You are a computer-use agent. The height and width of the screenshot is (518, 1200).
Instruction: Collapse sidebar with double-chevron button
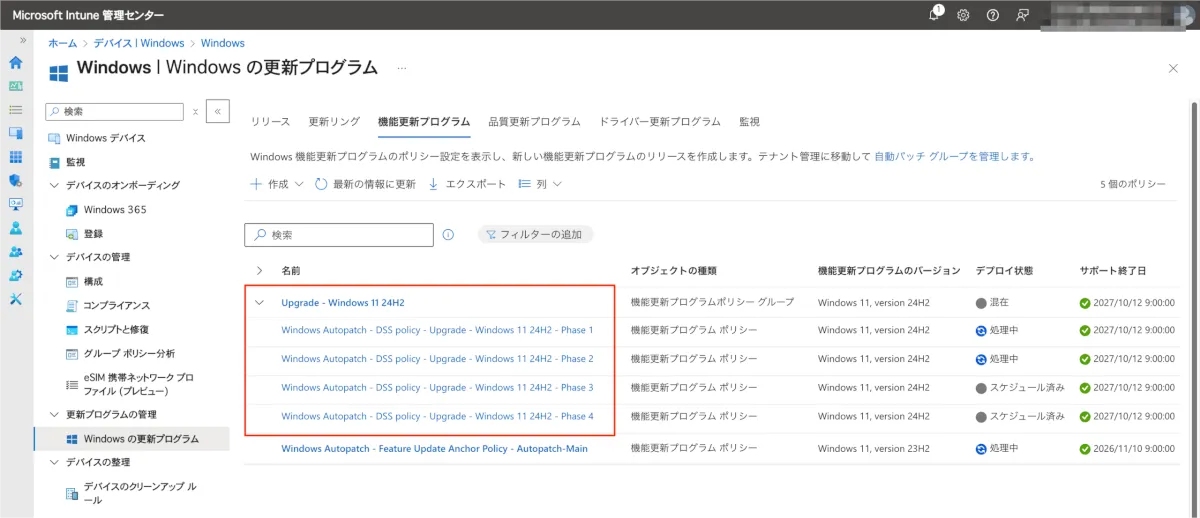(x=218, y=111)
